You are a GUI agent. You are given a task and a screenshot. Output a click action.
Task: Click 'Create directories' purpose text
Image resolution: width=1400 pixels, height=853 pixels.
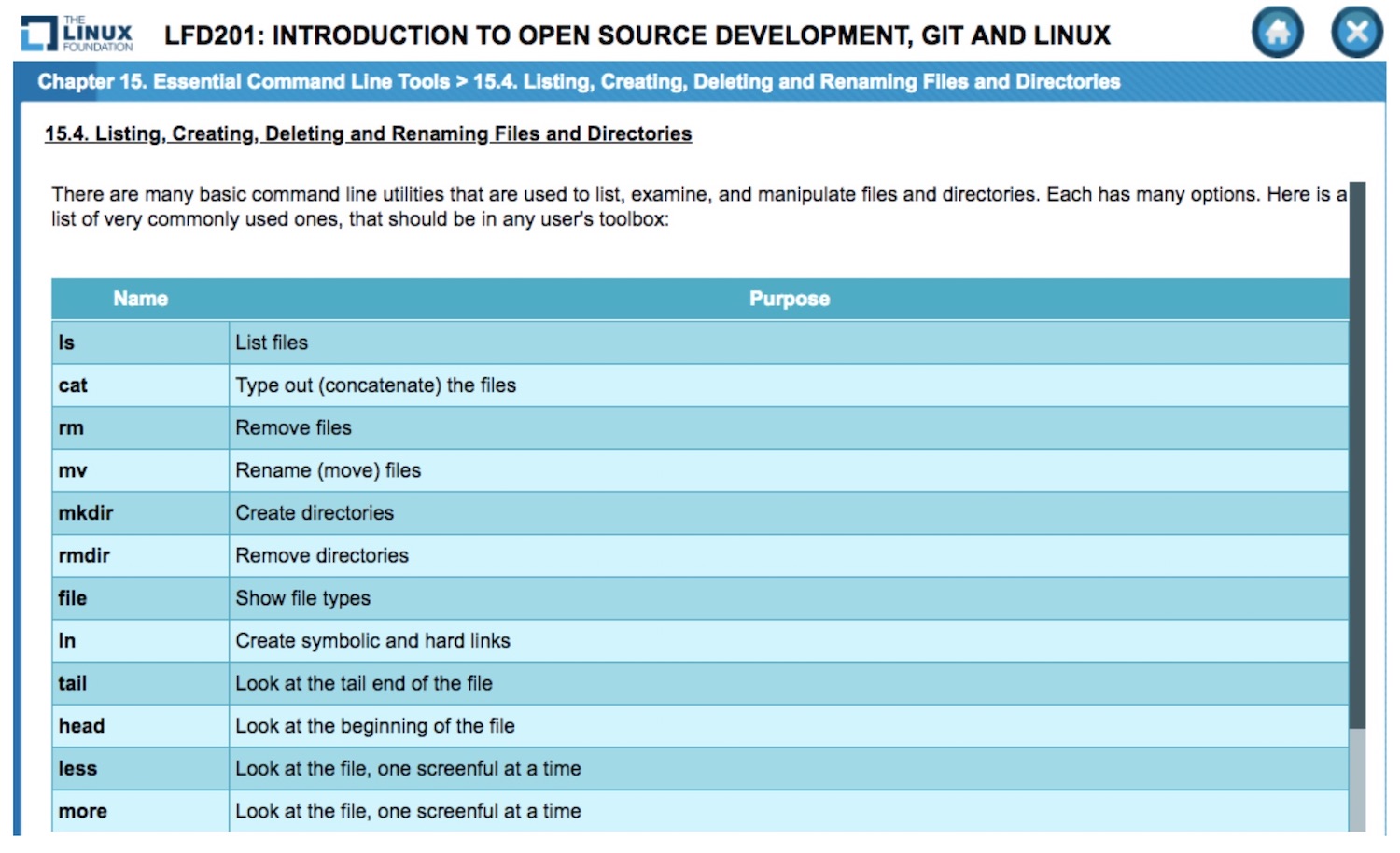[x=315, y=513]
